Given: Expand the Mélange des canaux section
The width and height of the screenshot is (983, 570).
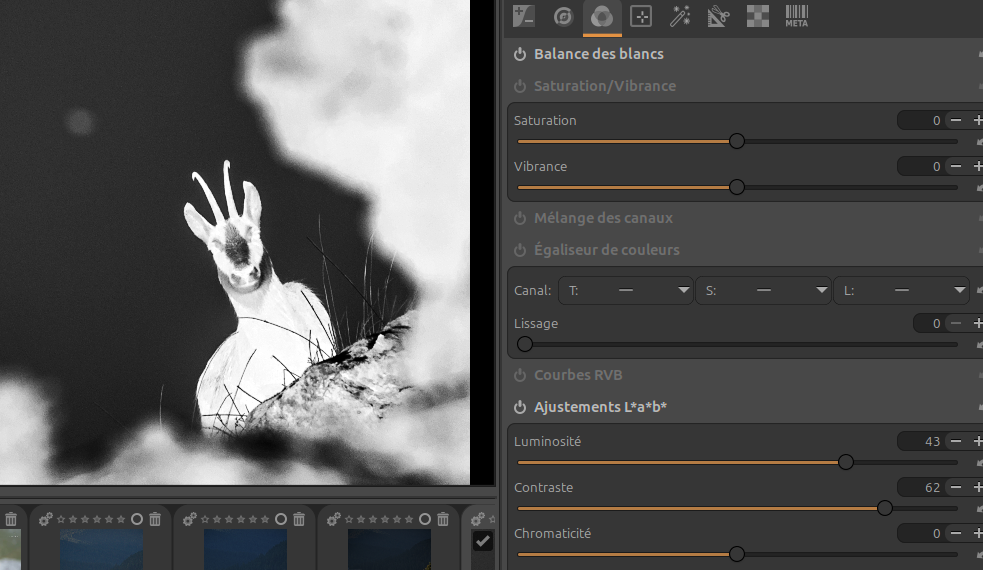Looking at the screenshot, I should [603, 218].
